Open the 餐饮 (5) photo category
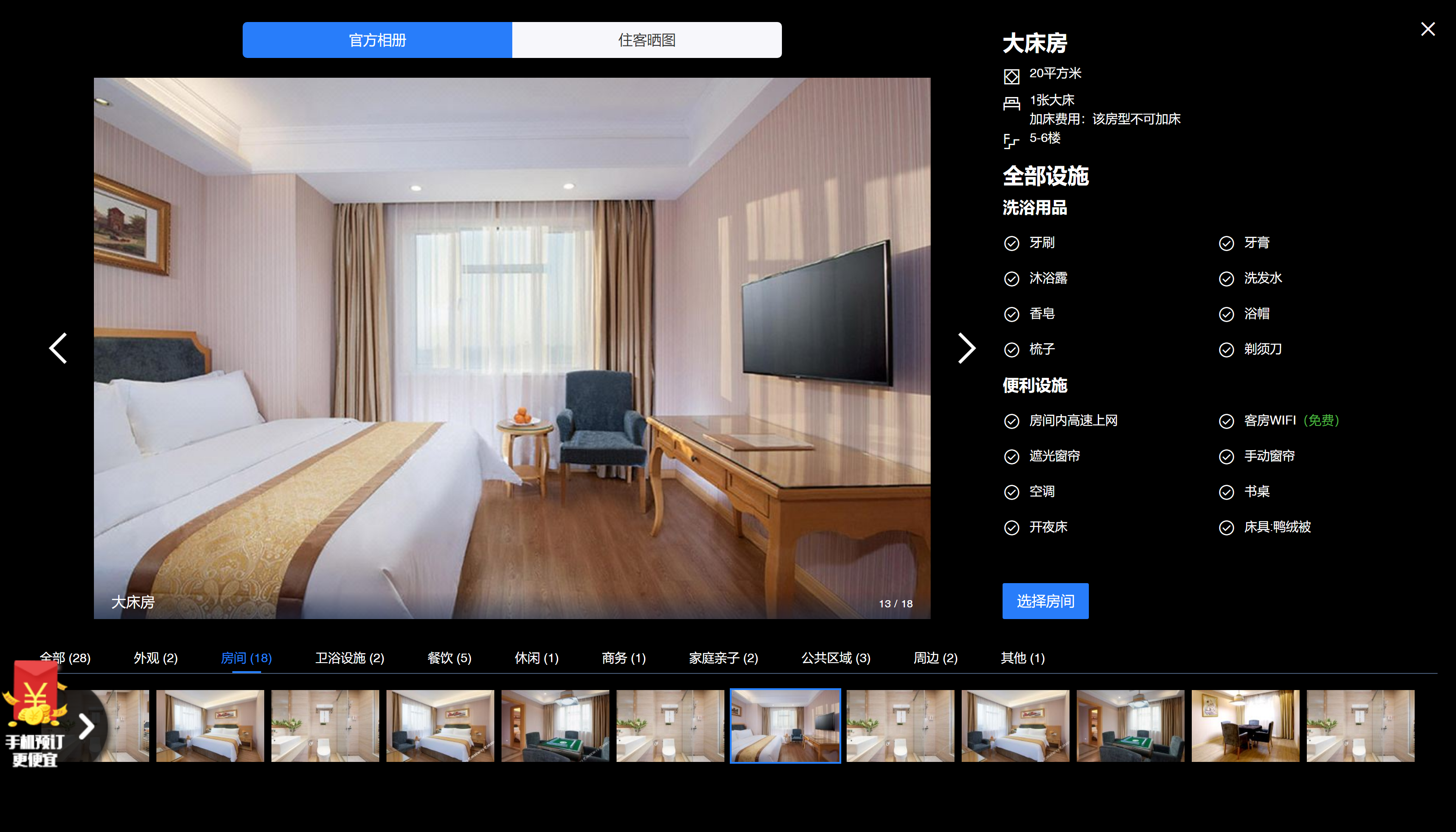This screenshot has height=832, width=1456. [x=449, y=658]
